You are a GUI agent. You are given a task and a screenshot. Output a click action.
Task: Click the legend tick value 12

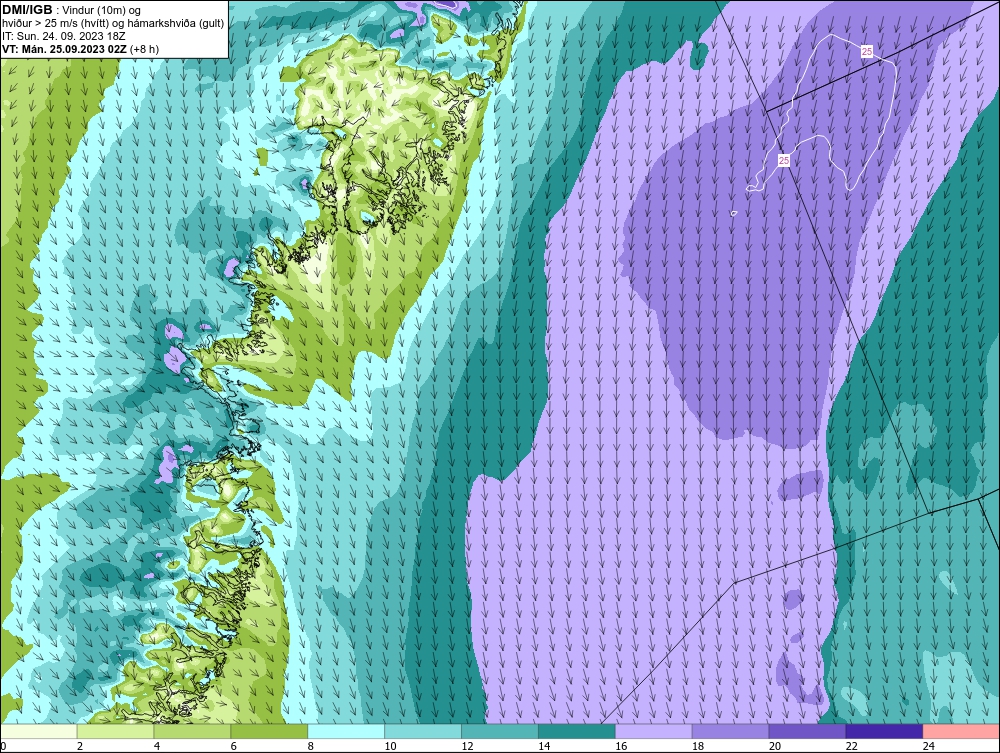467,746
